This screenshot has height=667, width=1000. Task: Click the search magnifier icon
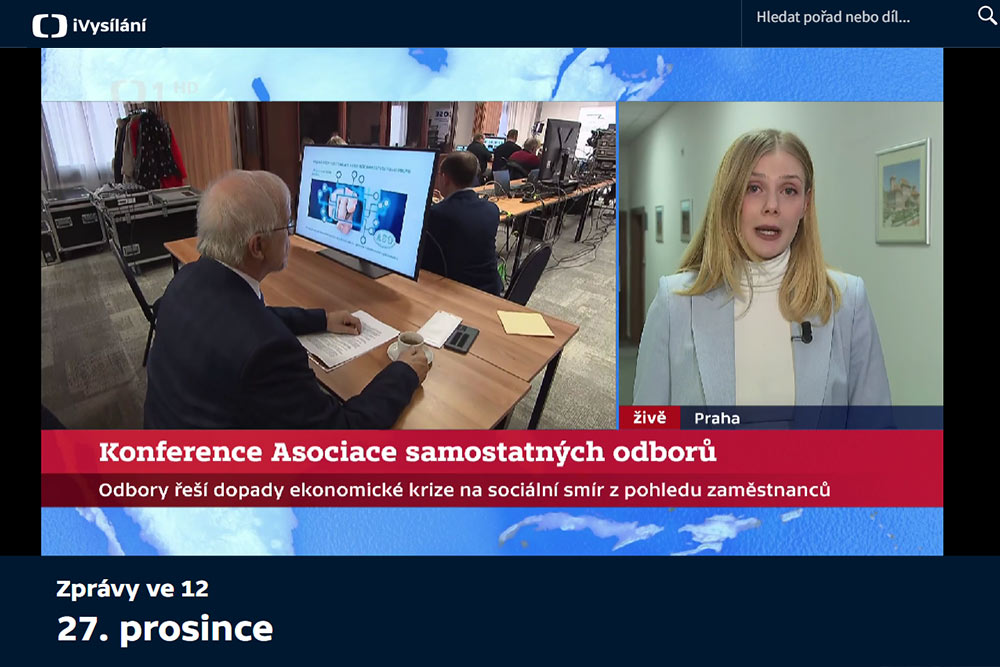(x=986, y=16)
